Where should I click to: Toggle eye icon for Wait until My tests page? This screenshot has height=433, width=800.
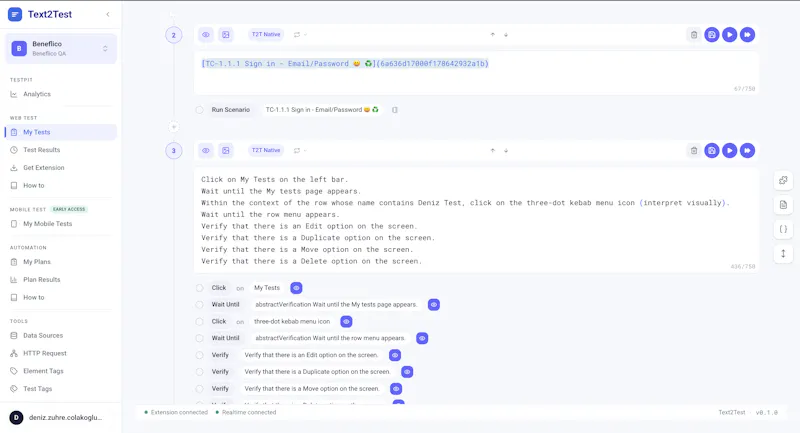[434, 305]
